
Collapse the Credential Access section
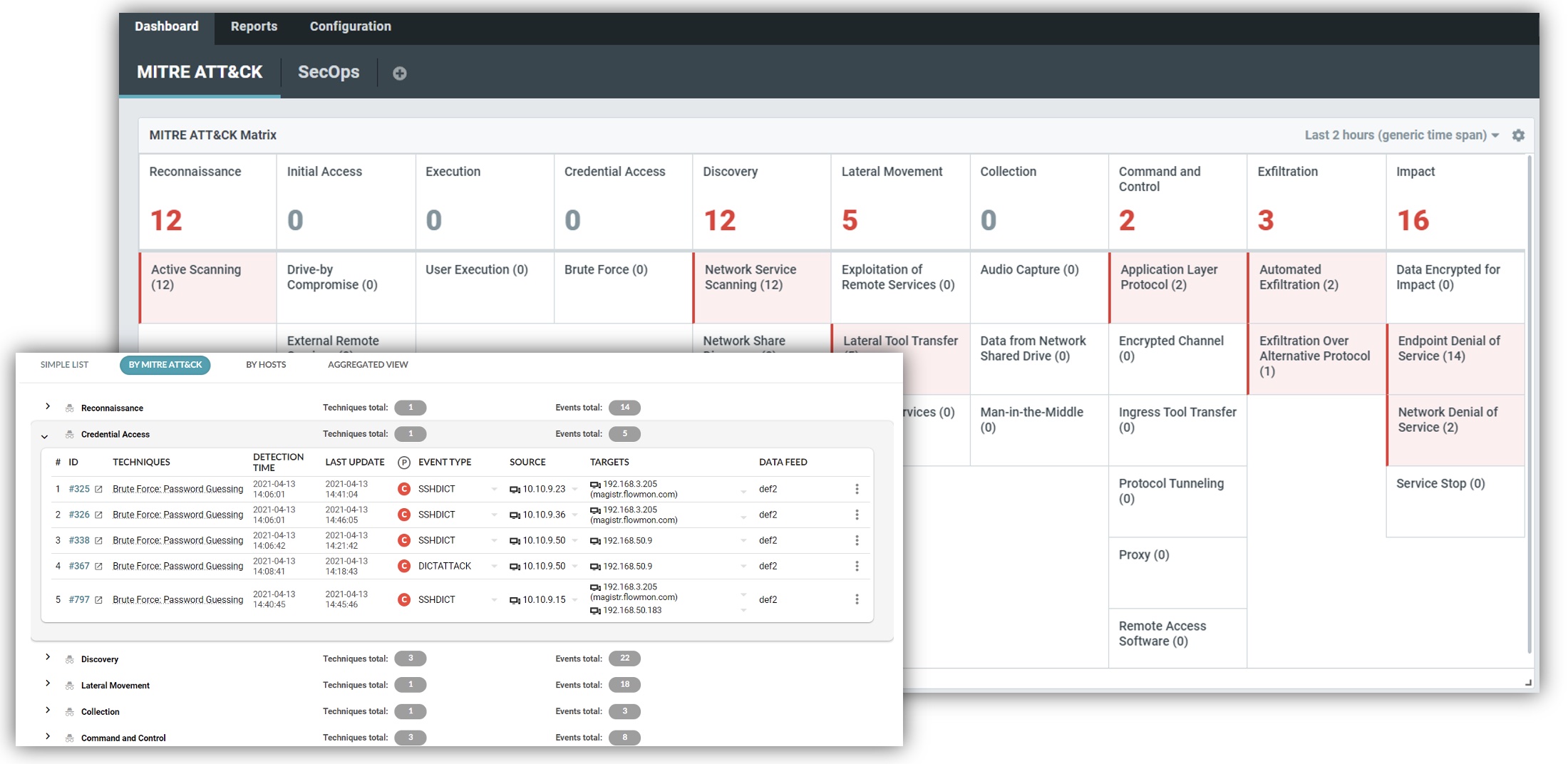tap(45, 435)
